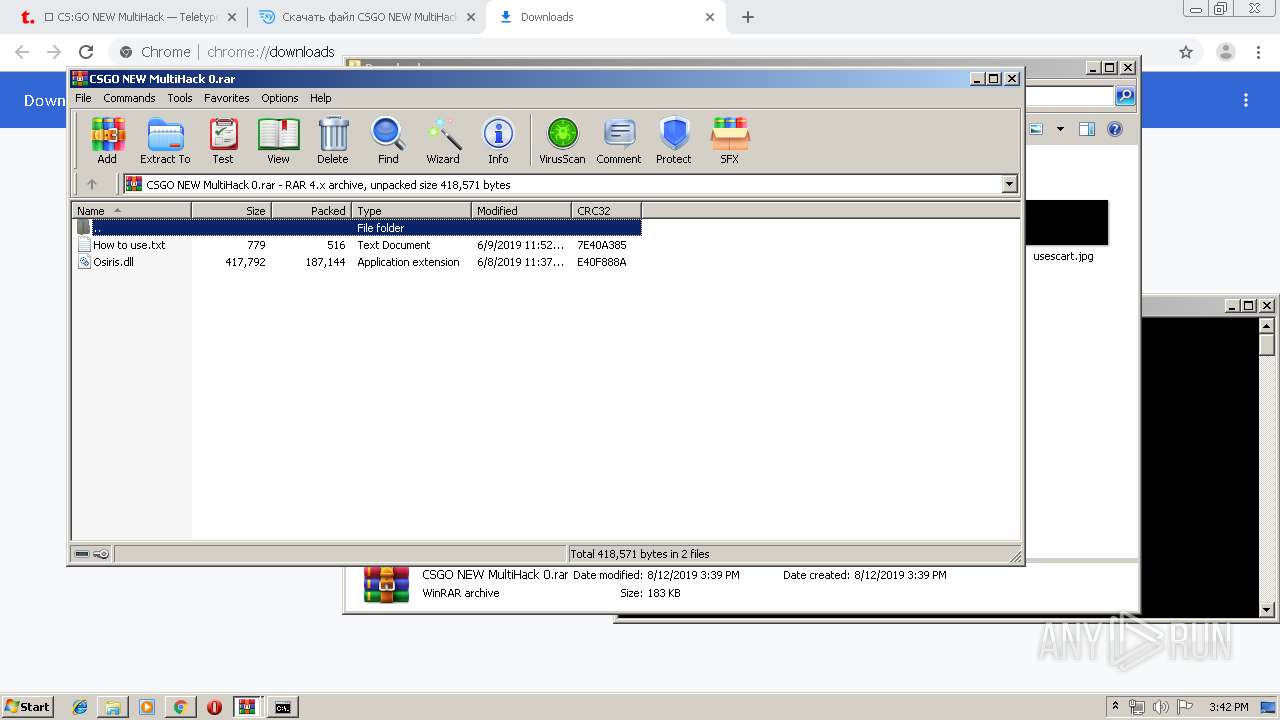Click the Windows Start button
This screenshot has height=720, width=1280.
coord(28,707)
